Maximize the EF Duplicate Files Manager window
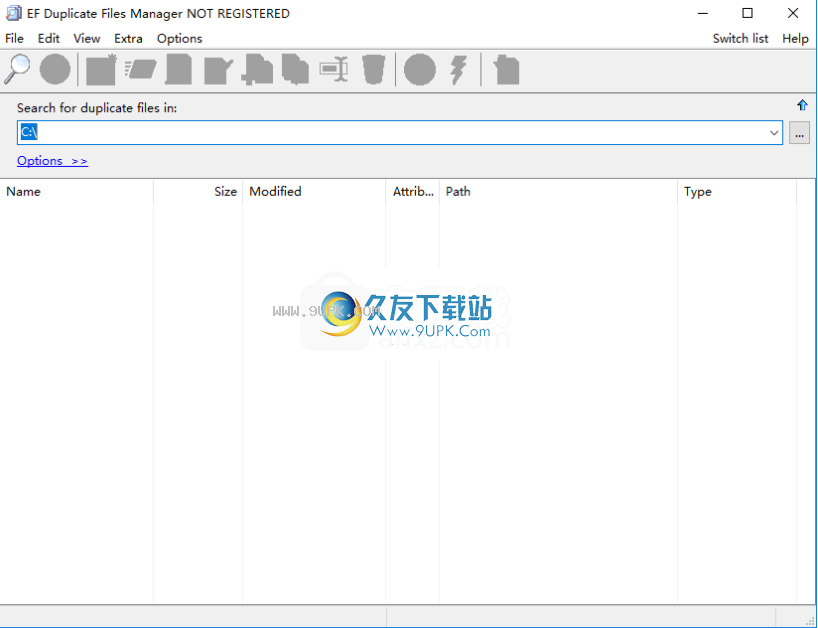 [x=748, y=13]
